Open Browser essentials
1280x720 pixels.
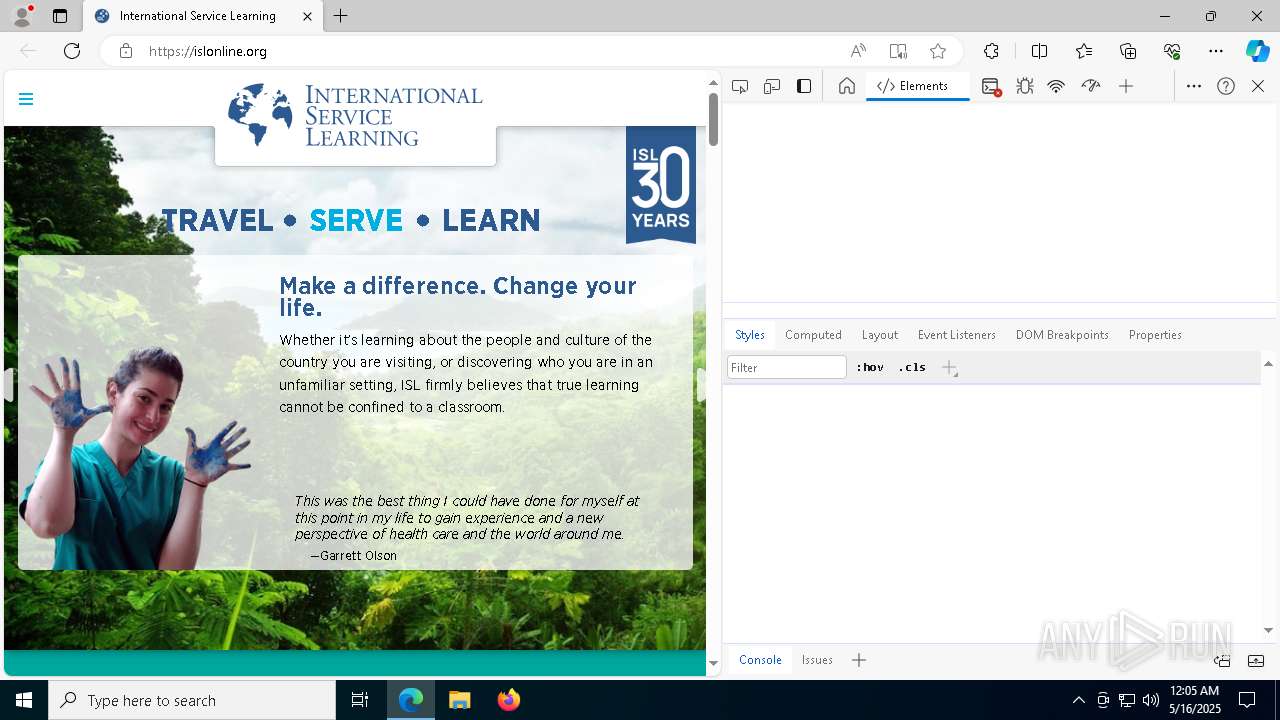(1172, 51)
